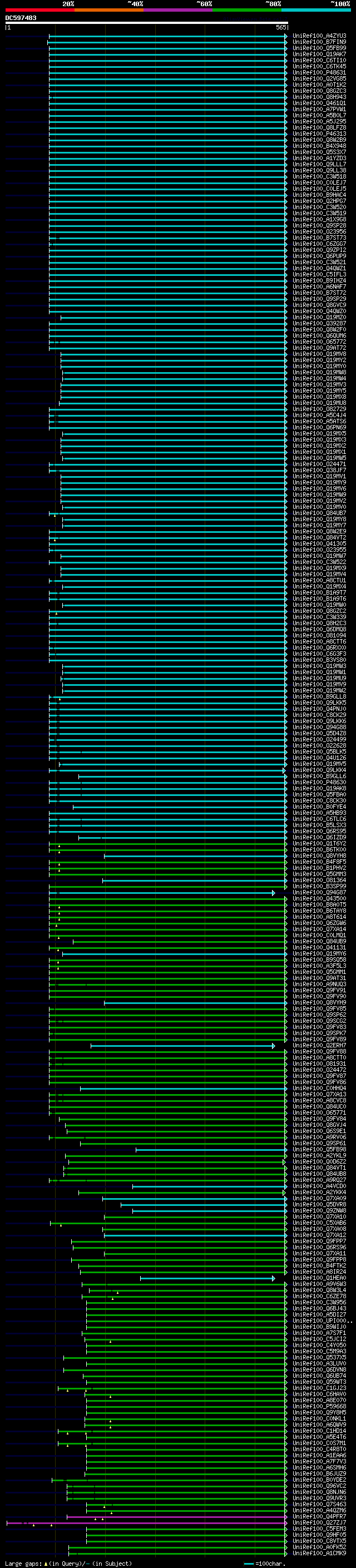Click hit label UniRef100_B9SQ58
The height and width of the screenshot is (1568, 356).
[319, 959]
